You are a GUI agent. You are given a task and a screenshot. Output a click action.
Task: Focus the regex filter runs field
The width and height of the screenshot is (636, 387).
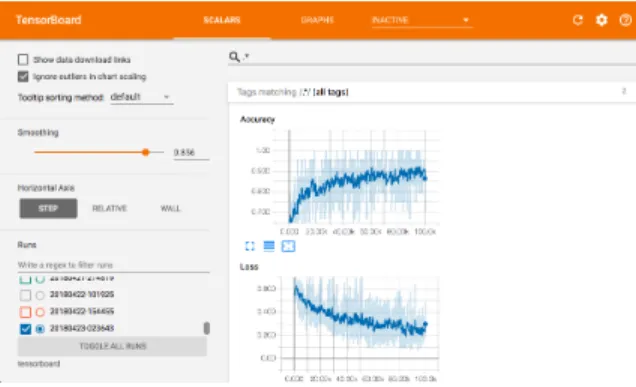click(113, 265)
